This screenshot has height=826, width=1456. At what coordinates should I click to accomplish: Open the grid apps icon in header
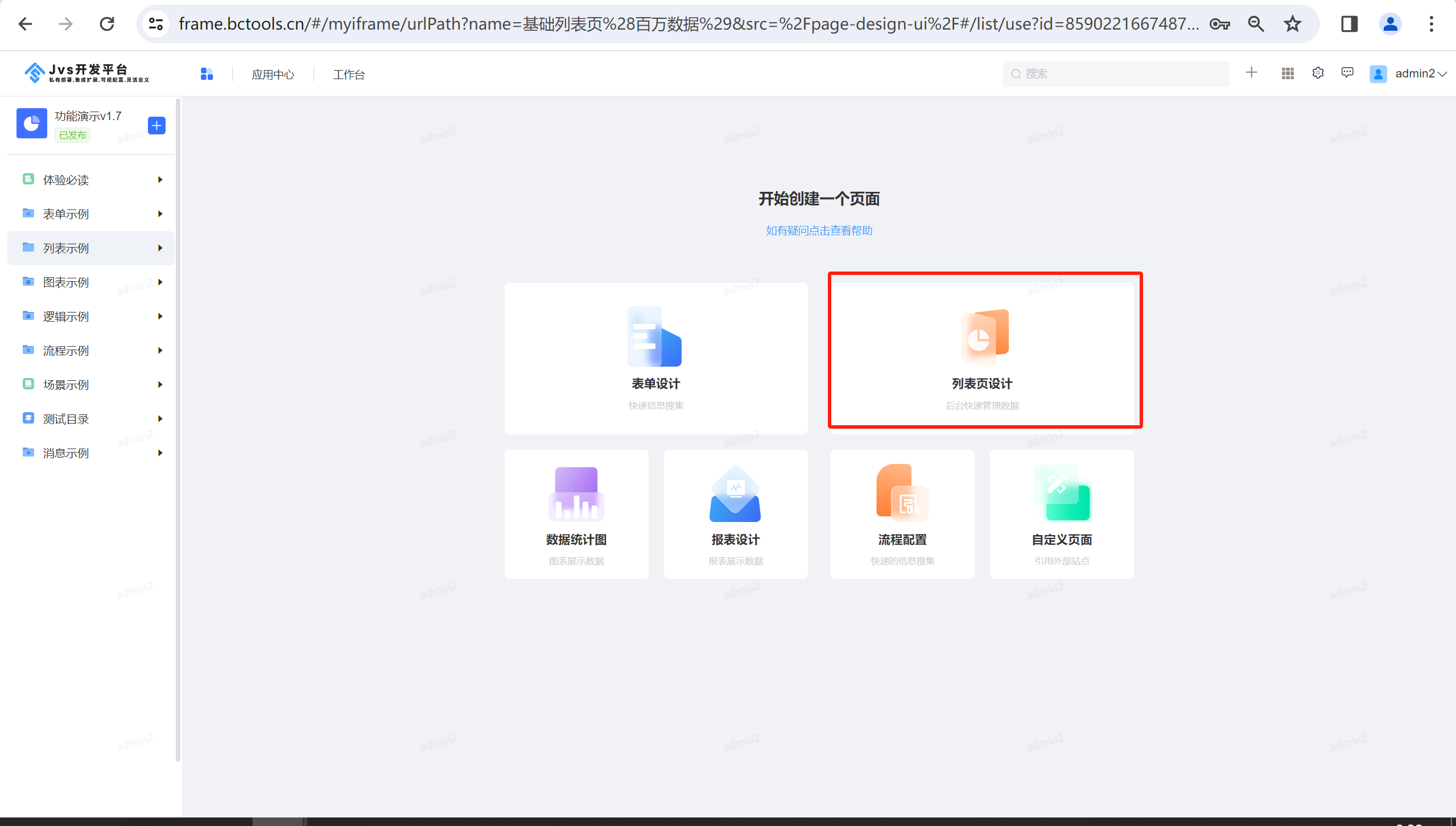coord(1288,73)
